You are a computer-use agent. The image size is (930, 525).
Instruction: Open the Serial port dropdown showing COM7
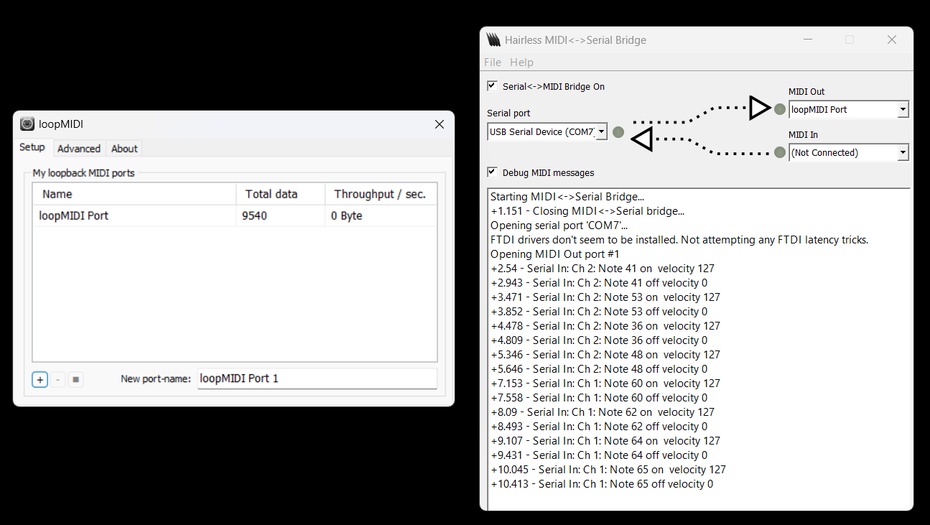[547, 132]
